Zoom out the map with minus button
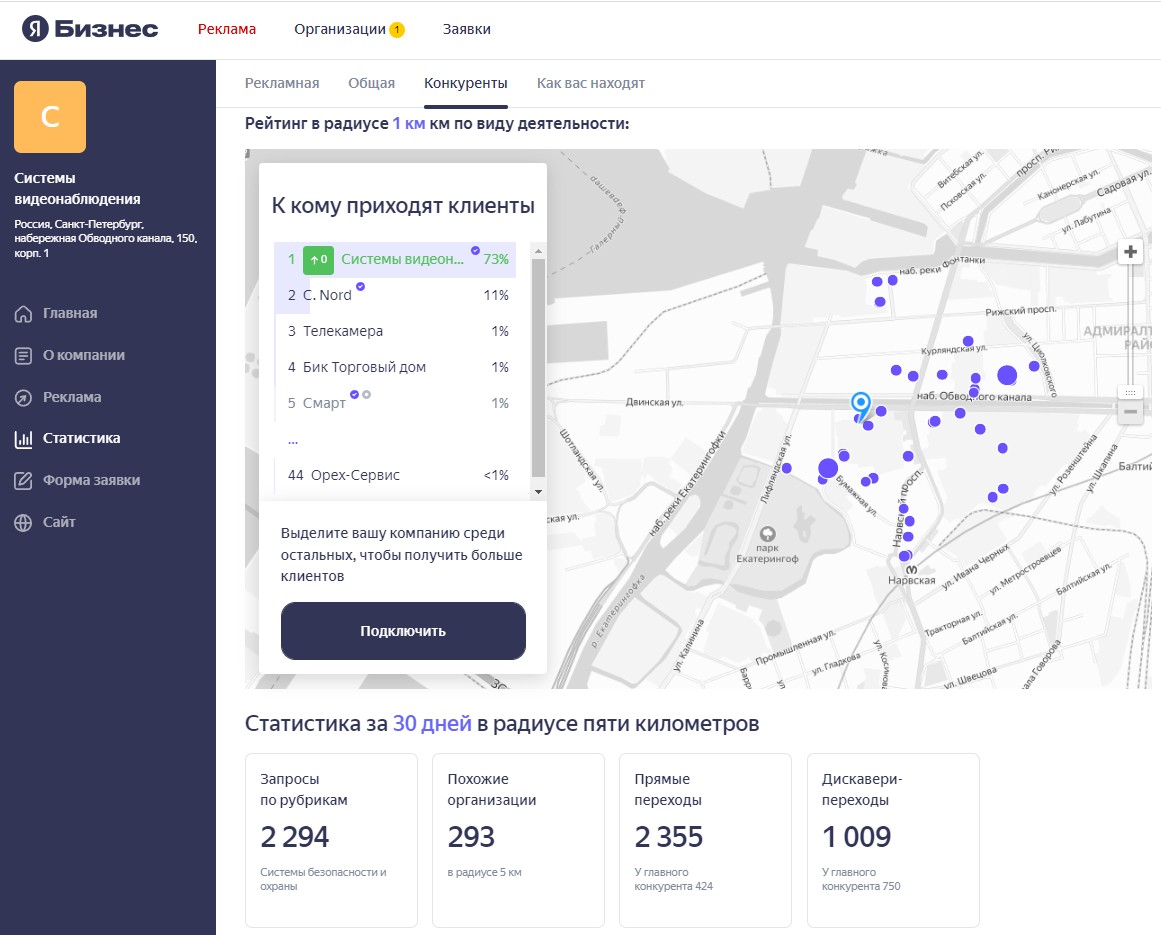This screenshot has height=935, width=1161. [x=1130, y=411]
